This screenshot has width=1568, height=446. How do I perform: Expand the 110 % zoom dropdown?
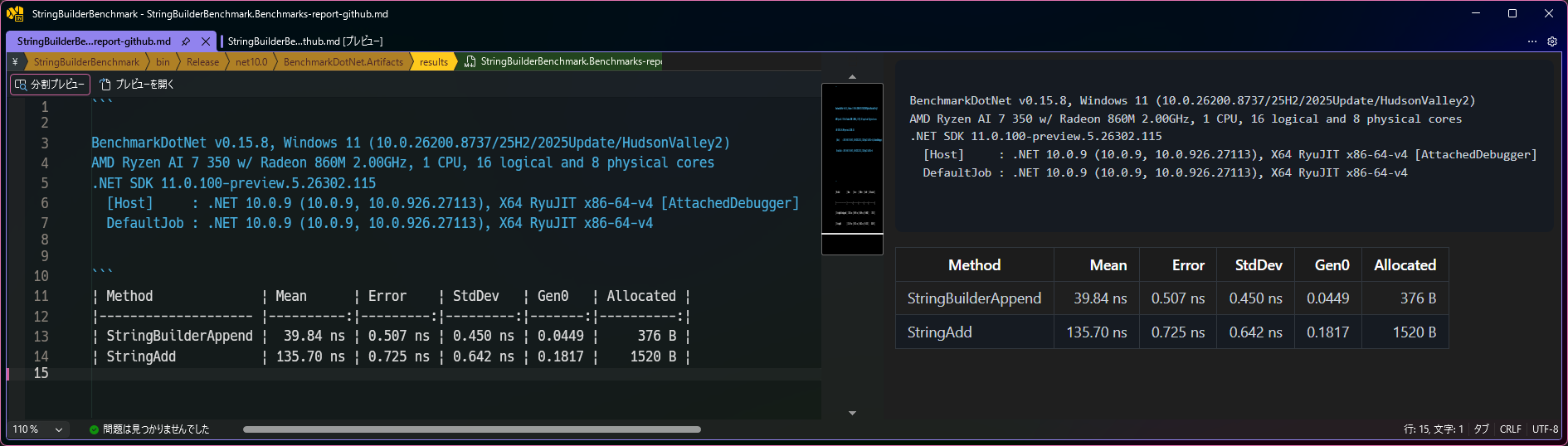[59, 429]
